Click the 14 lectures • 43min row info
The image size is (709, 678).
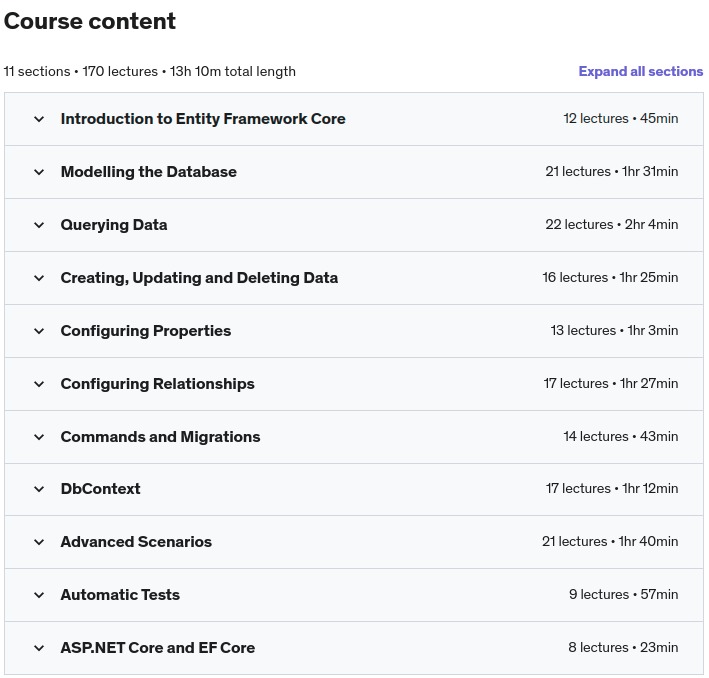(x=620, y=437)
